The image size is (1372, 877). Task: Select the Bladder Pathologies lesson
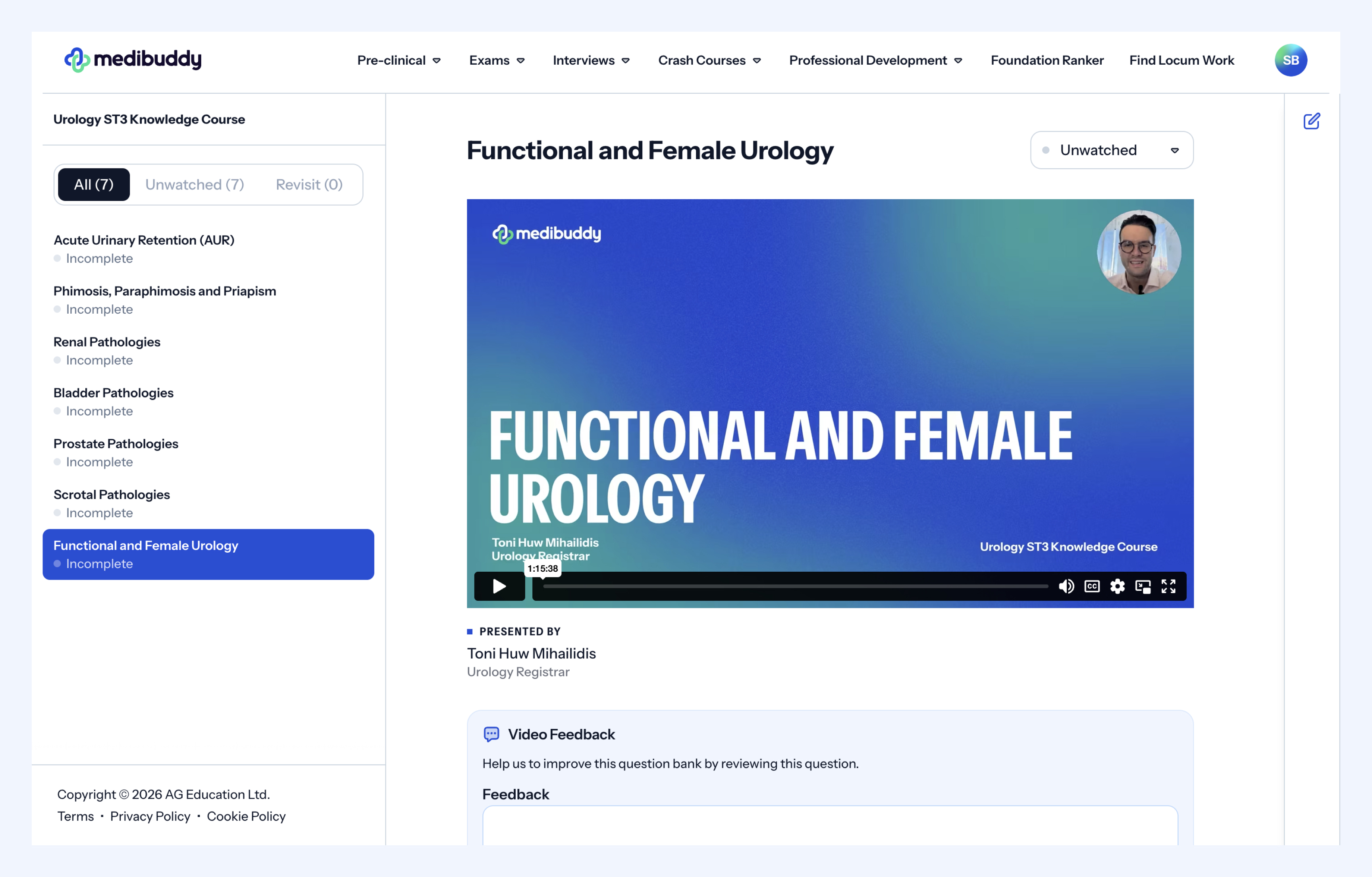(114, 393)
